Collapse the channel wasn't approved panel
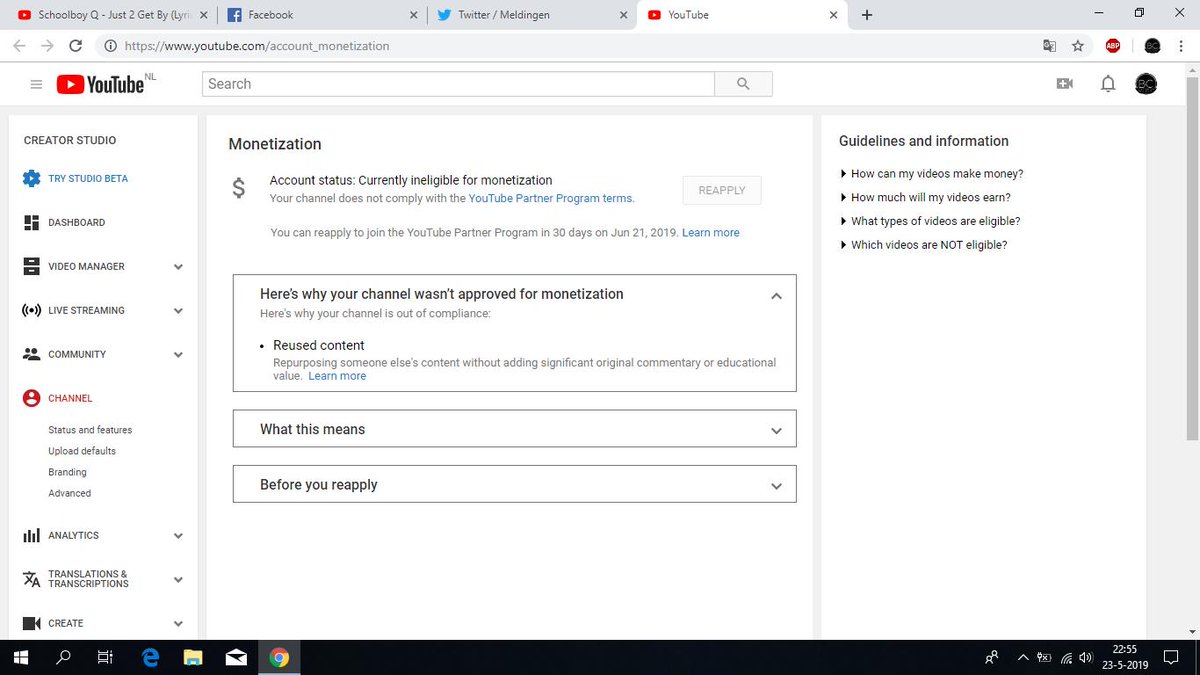Screen dimensions: 1200x675 tap(776, 296)
